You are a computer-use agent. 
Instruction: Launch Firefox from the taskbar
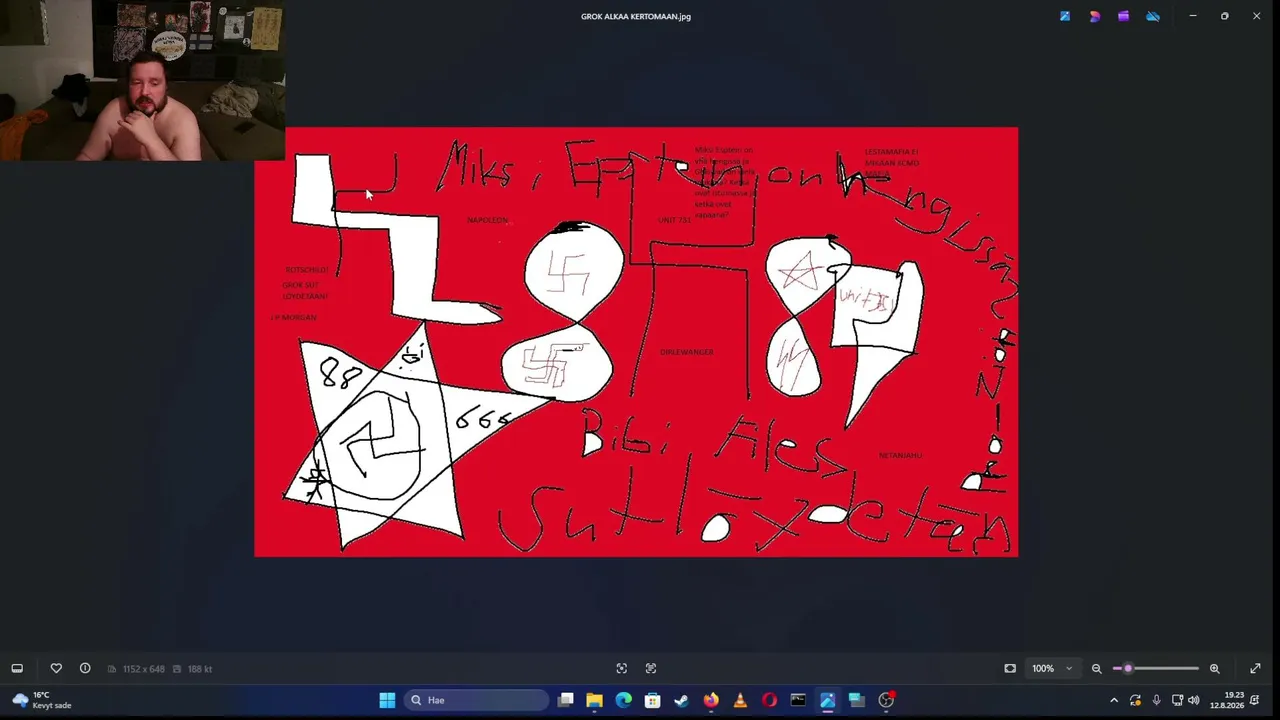point(711,700)
